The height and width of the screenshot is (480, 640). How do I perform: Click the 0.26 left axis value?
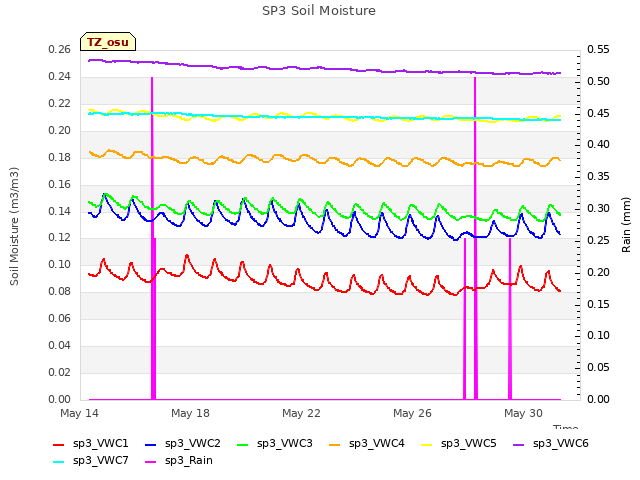coord(60,50)
